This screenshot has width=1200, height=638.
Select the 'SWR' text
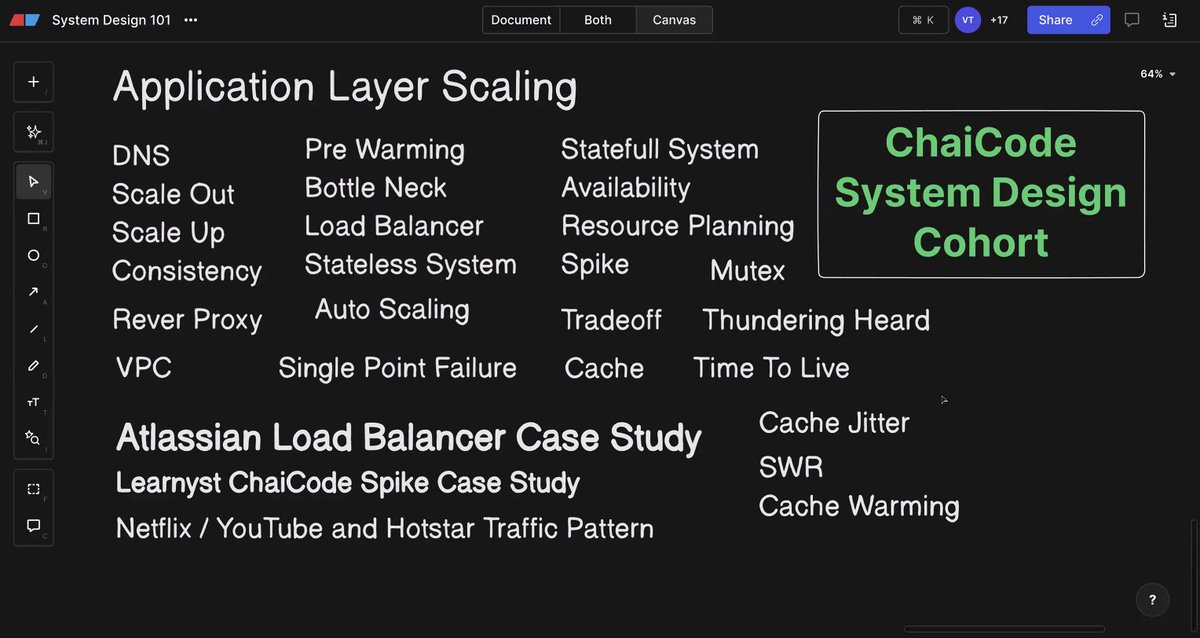[791, 467]
